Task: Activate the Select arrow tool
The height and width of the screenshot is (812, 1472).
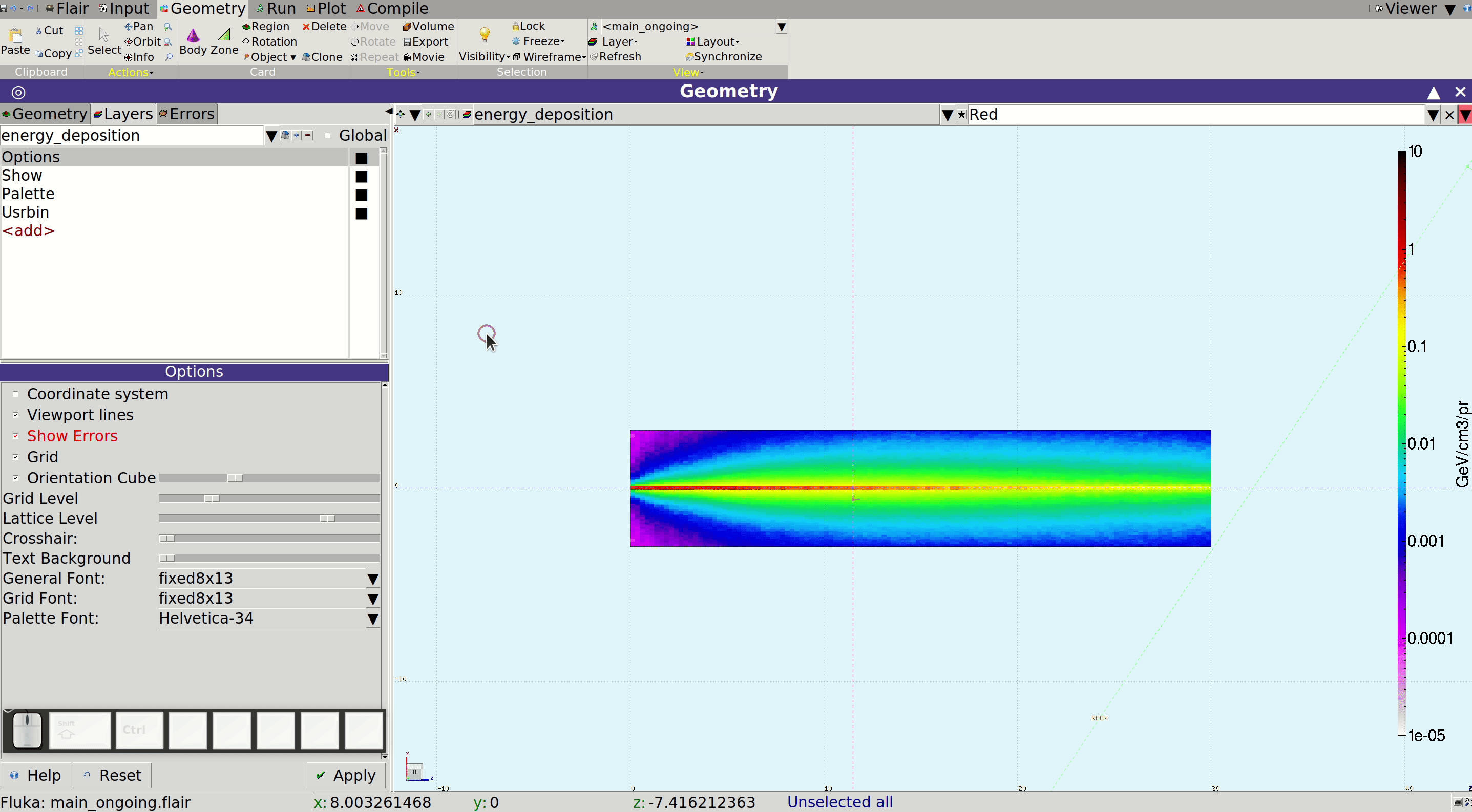Action: tap(104, 35)
